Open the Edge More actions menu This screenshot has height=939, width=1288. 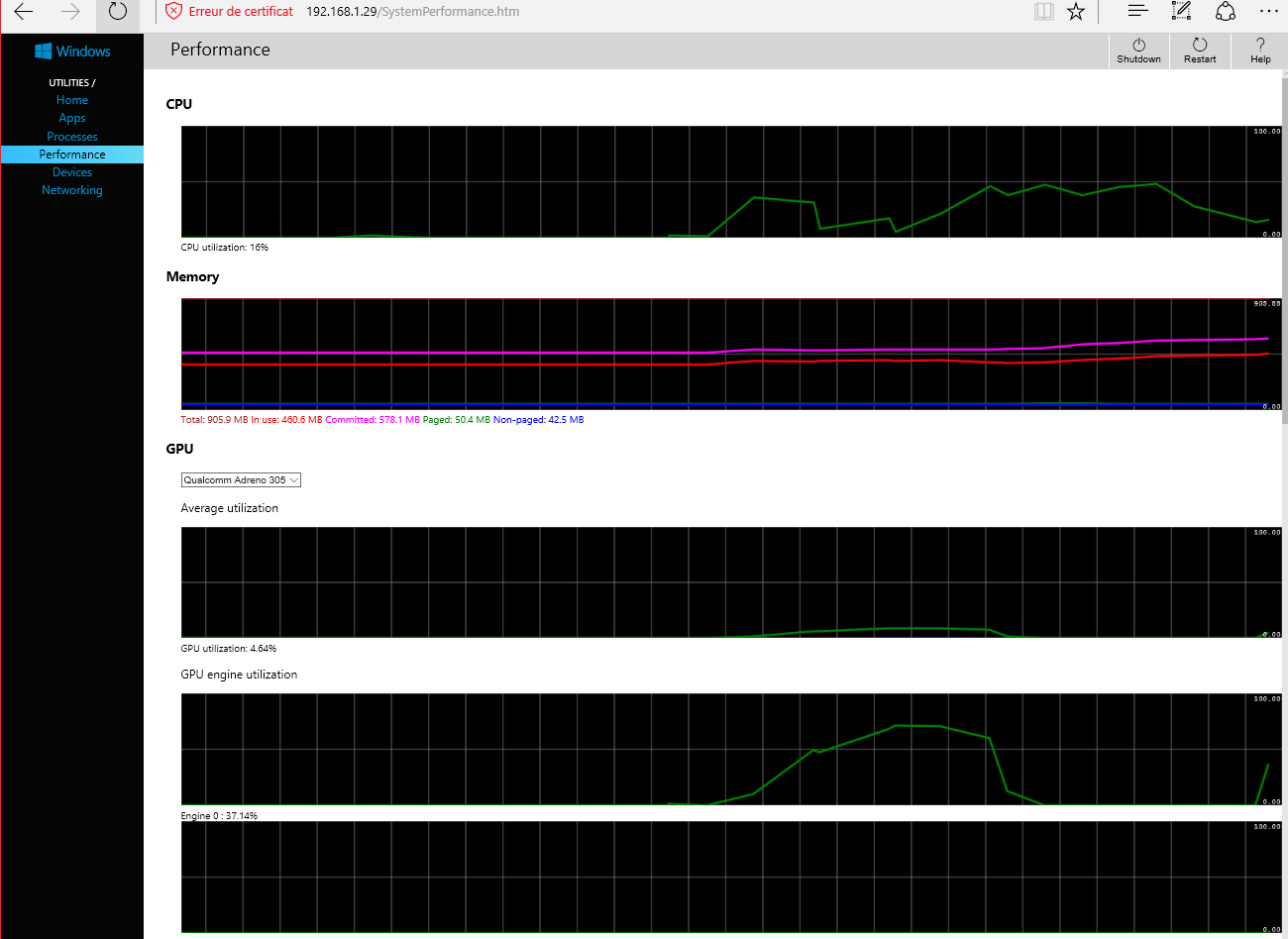tap(1268, 12)
